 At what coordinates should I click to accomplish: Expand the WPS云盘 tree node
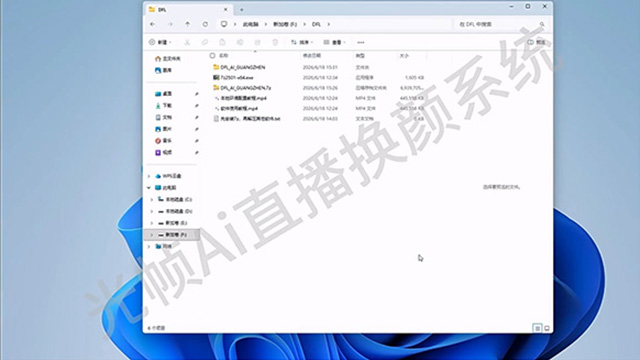[x=149, y=176]
